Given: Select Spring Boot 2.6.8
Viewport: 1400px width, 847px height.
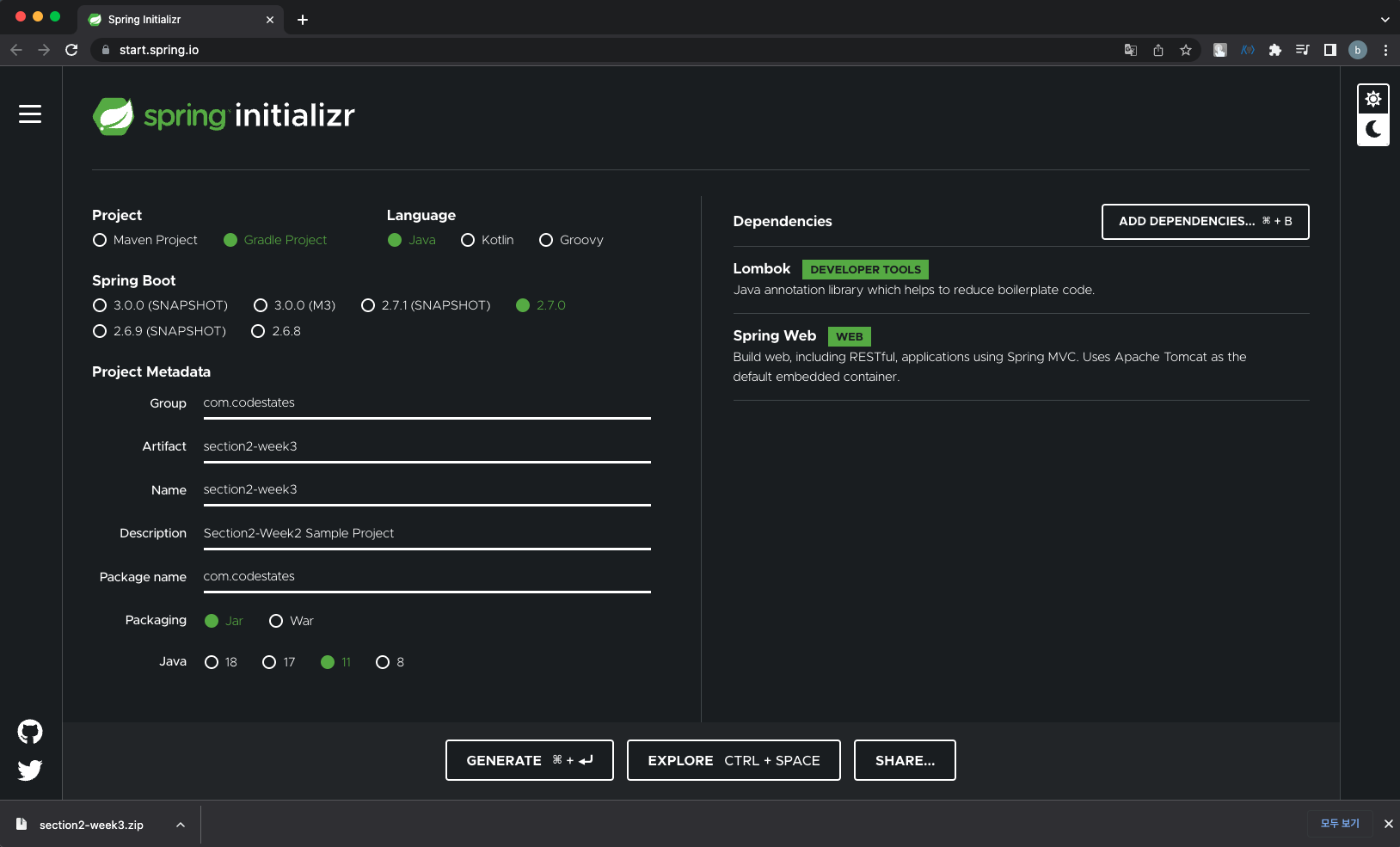Looking at the screenshot, I should pos(275,331).
